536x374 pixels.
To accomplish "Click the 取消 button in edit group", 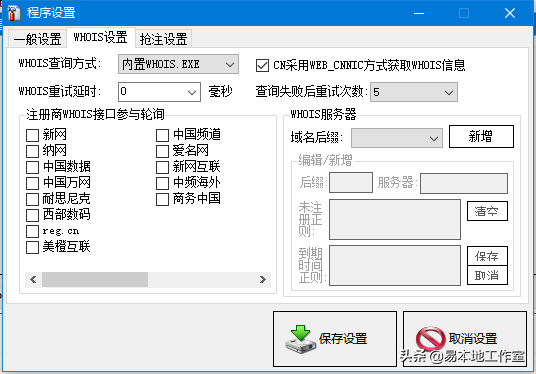I will point(487,275).
